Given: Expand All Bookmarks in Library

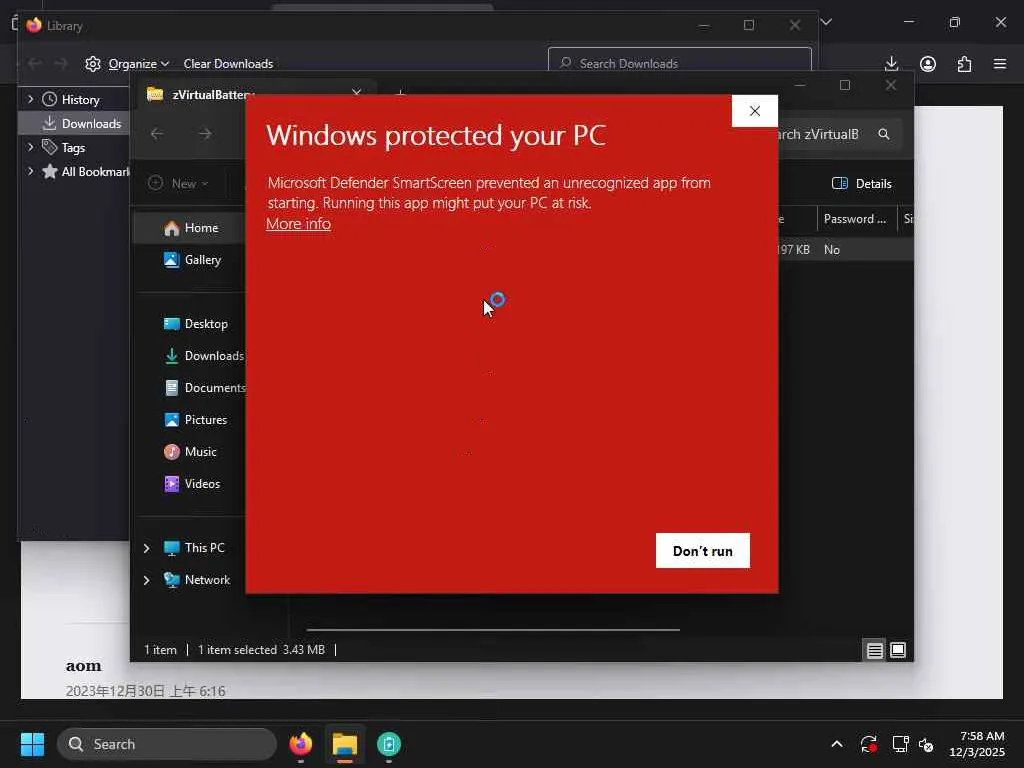Looking at the screenshot, I should [x=30, y=171].
